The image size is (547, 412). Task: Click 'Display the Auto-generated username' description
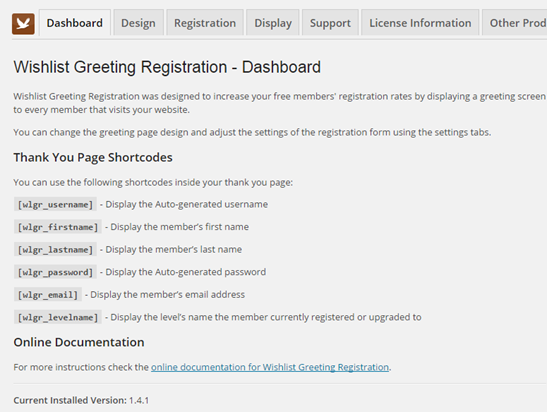click(x=187, y=204)
